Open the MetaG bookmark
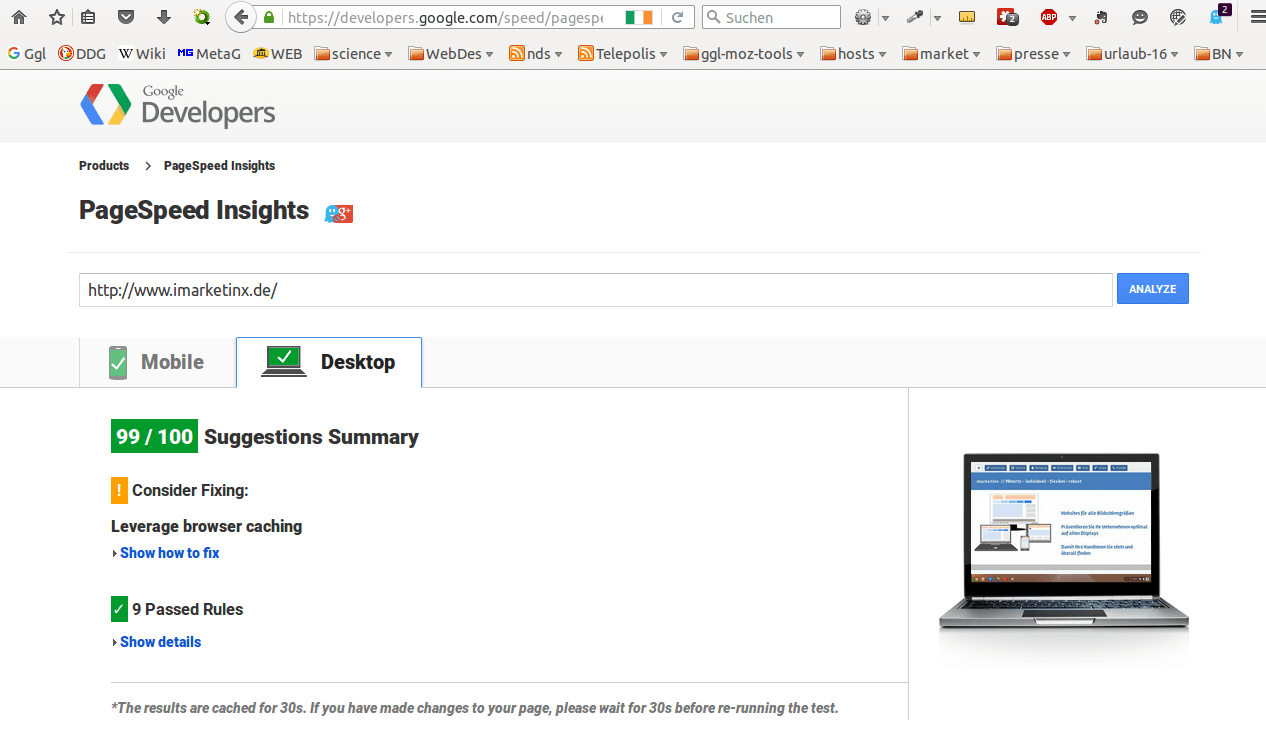Screen dimensions: 1266x743 coord(209,54)
